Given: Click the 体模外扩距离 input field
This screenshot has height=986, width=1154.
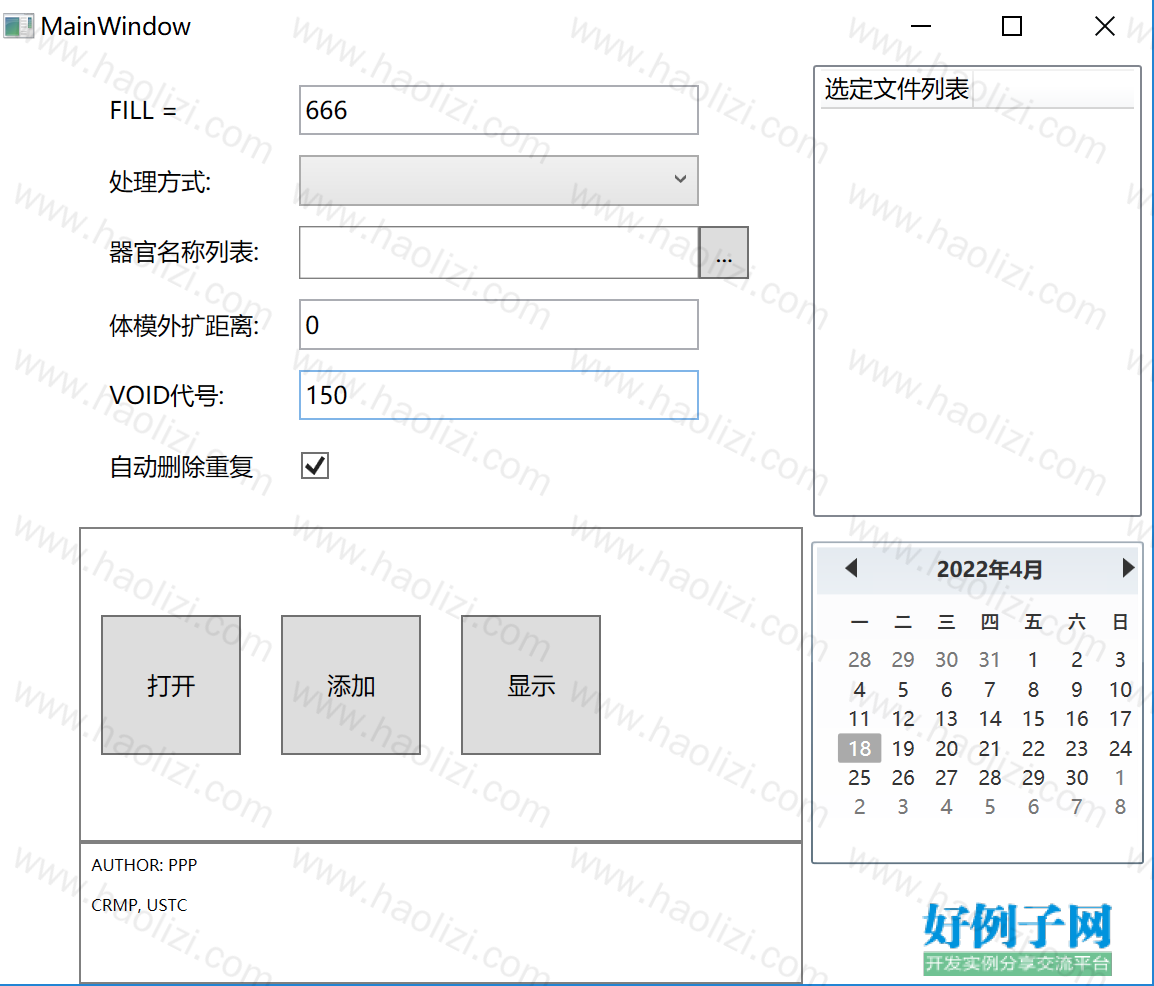Looking at the screenshot, I should coord(498,324).
